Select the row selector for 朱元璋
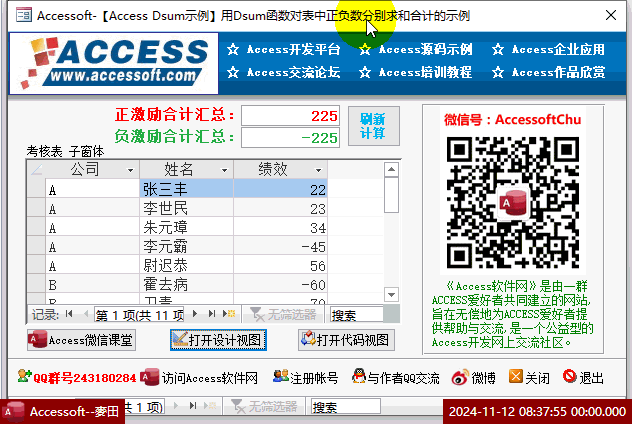 pyautogui.click(x=36, y=227)
